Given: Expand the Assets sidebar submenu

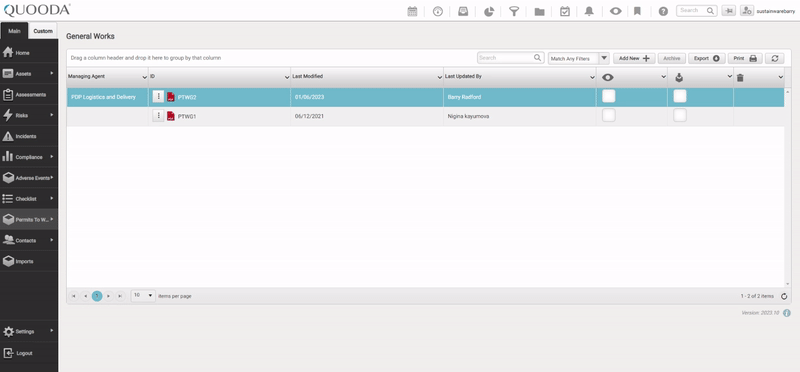Looking at the screenshot, I should (x=52, y=73).
